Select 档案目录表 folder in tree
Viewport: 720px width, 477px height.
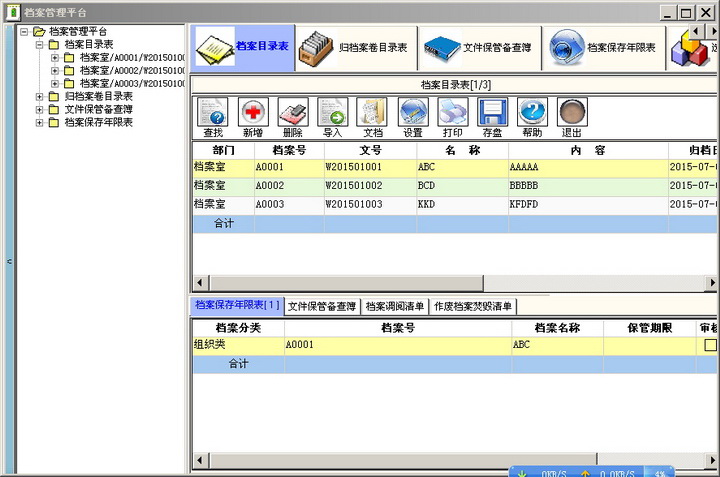click(89, 45)
